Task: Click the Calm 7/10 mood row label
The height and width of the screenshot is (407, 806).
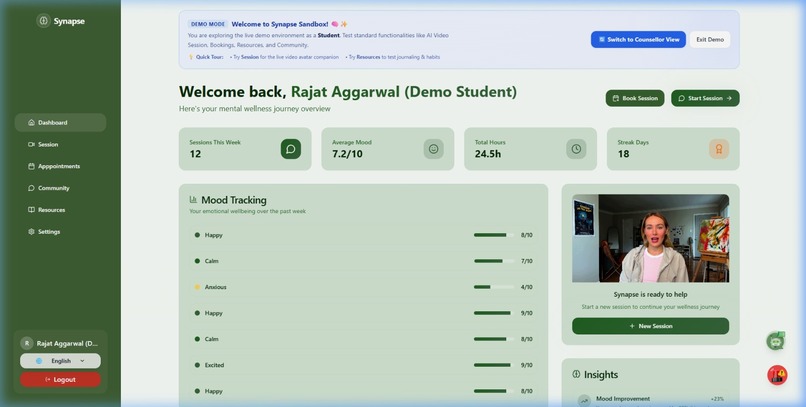Action: [x=211, y=261]
